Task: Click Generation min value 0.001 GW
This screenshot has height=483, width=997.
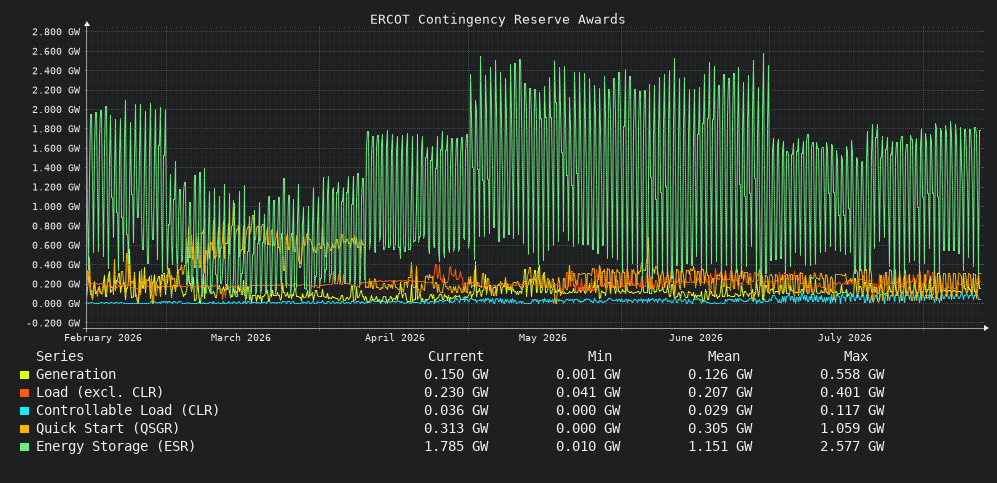Action: [x=588, y=374]
